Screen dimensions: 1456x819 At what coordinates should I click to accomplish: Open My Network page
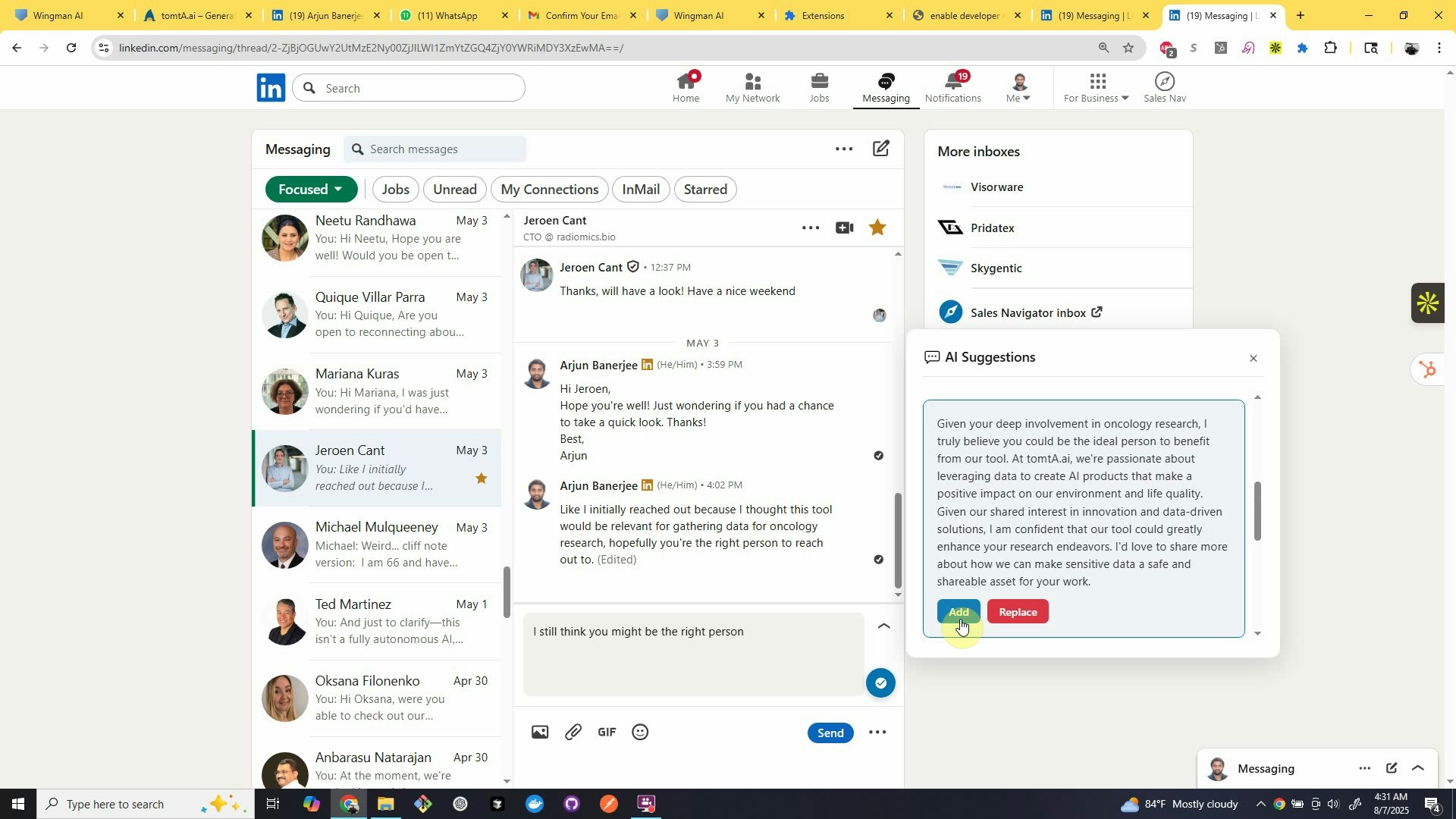[x=752, y=87]
